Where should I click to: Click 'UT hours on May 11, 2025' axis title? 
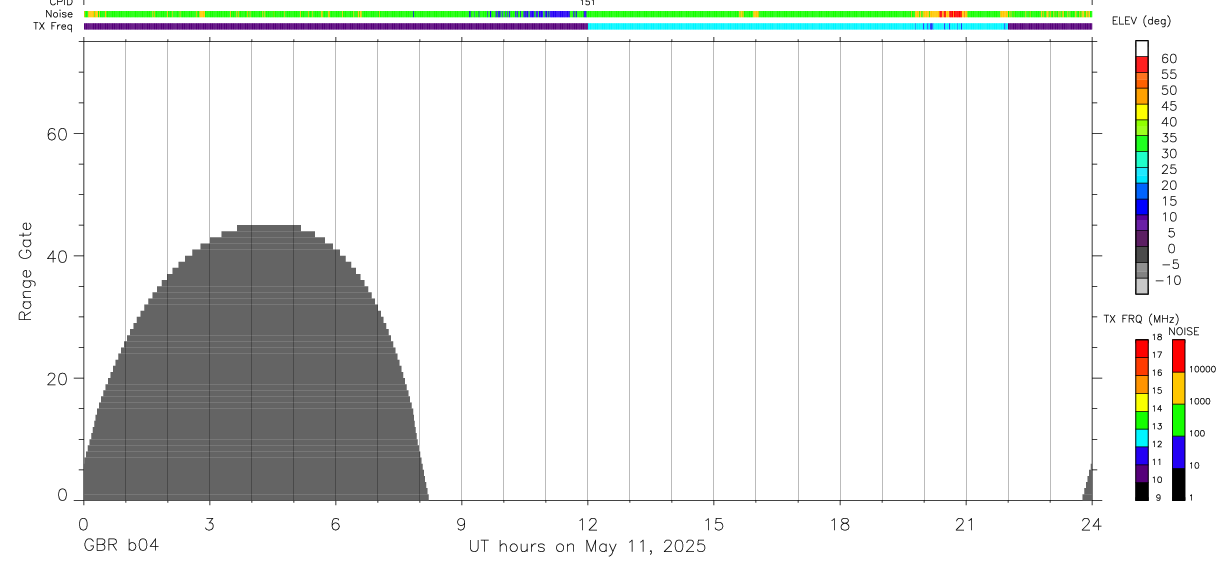tap(588, 547)
